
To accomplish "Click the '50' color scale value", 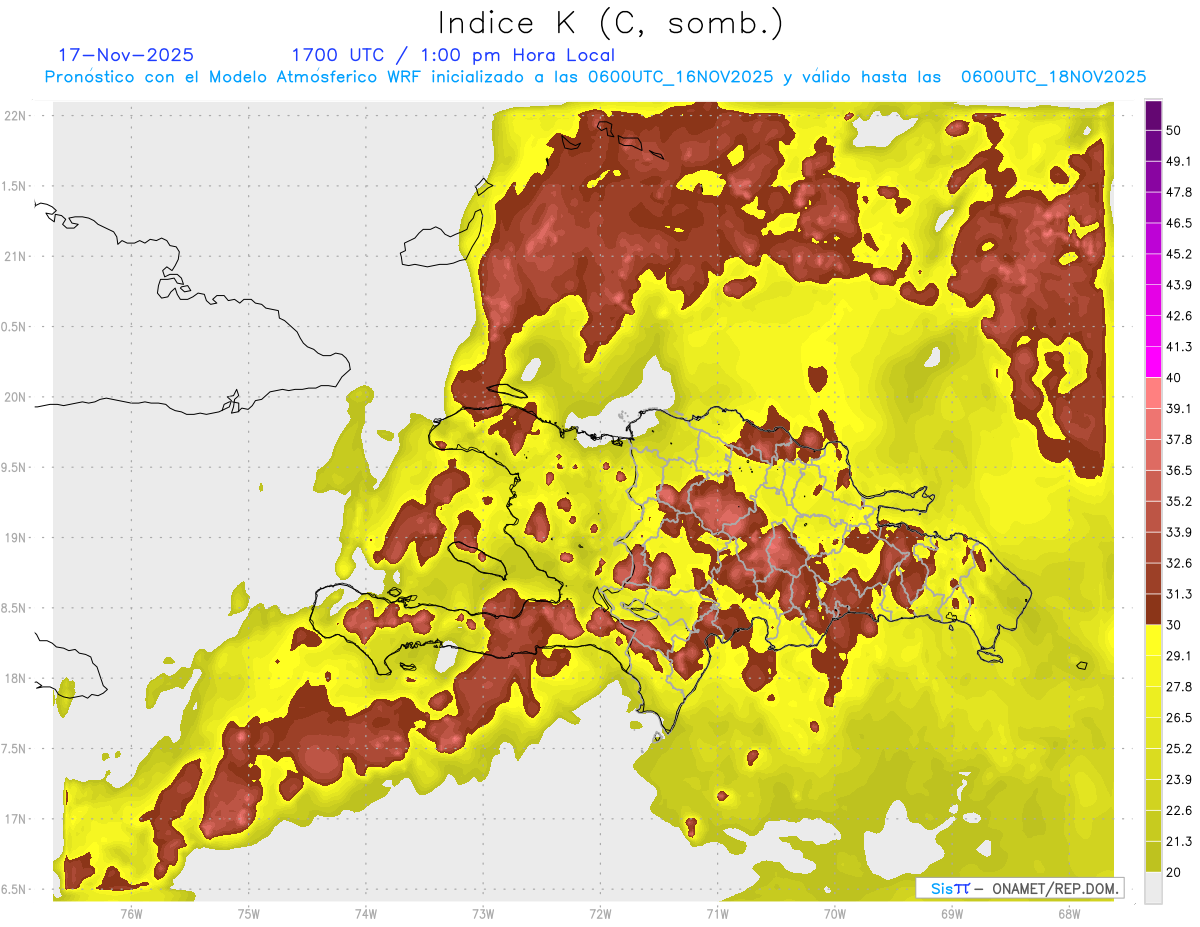I will coord(1174,131).
